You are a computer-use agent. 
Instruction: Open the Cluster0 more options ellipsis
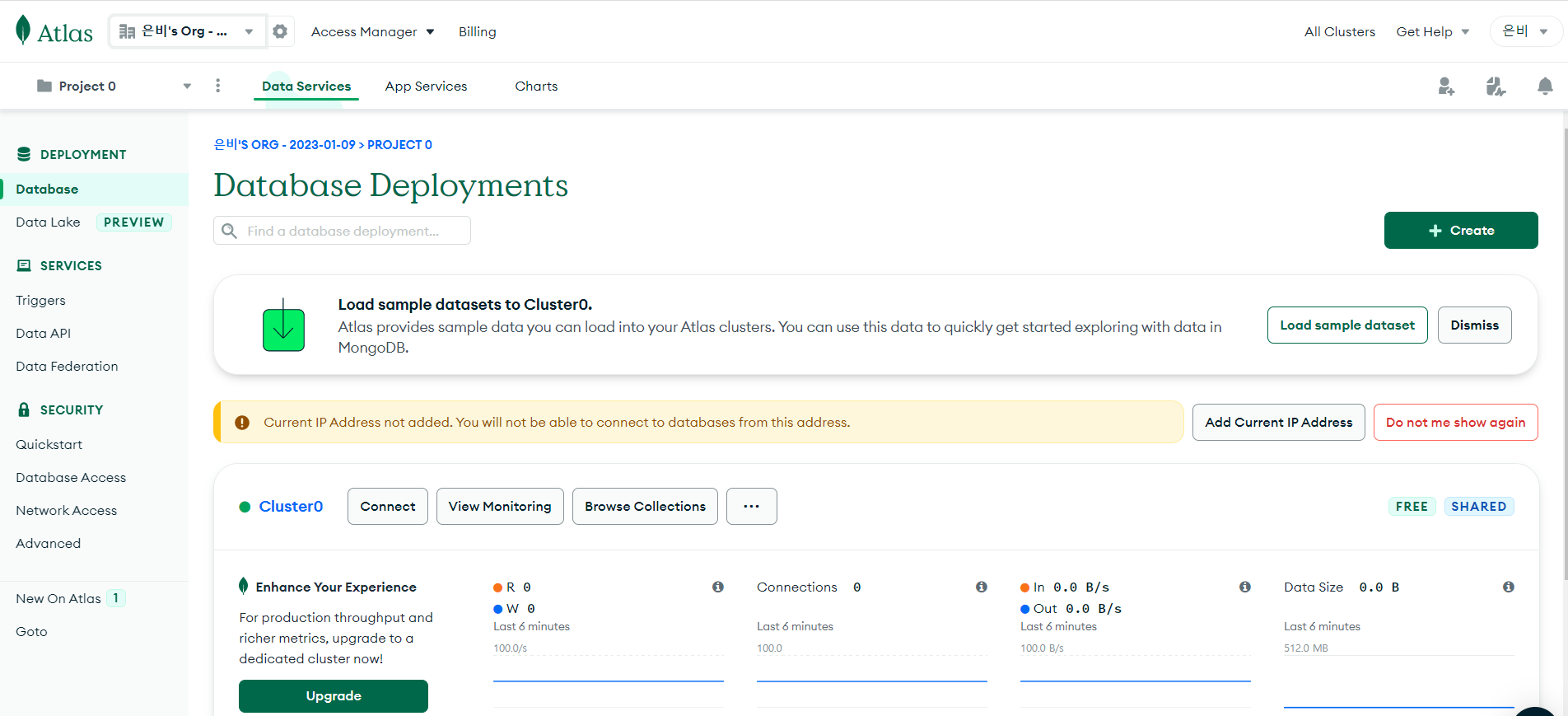tap(751, 506)
